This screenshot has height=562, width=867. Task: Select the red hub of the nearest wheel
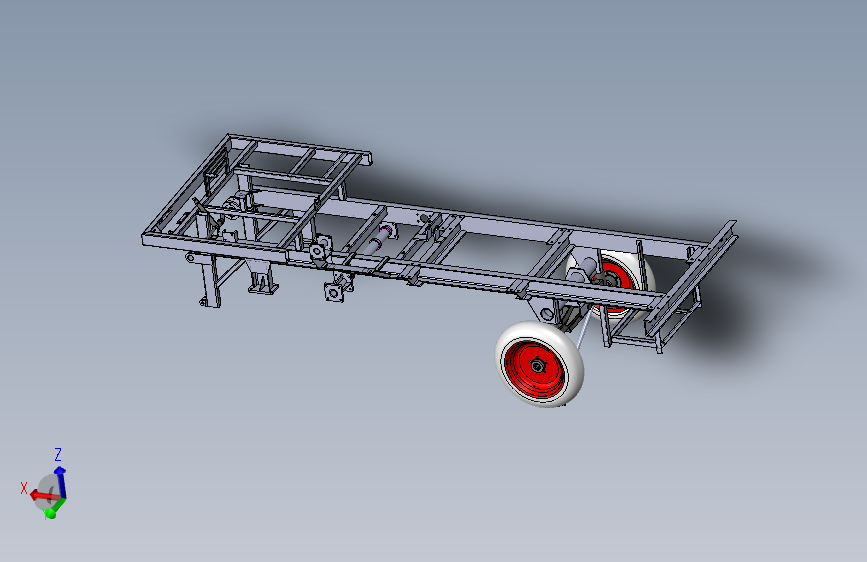coord(535,368)
